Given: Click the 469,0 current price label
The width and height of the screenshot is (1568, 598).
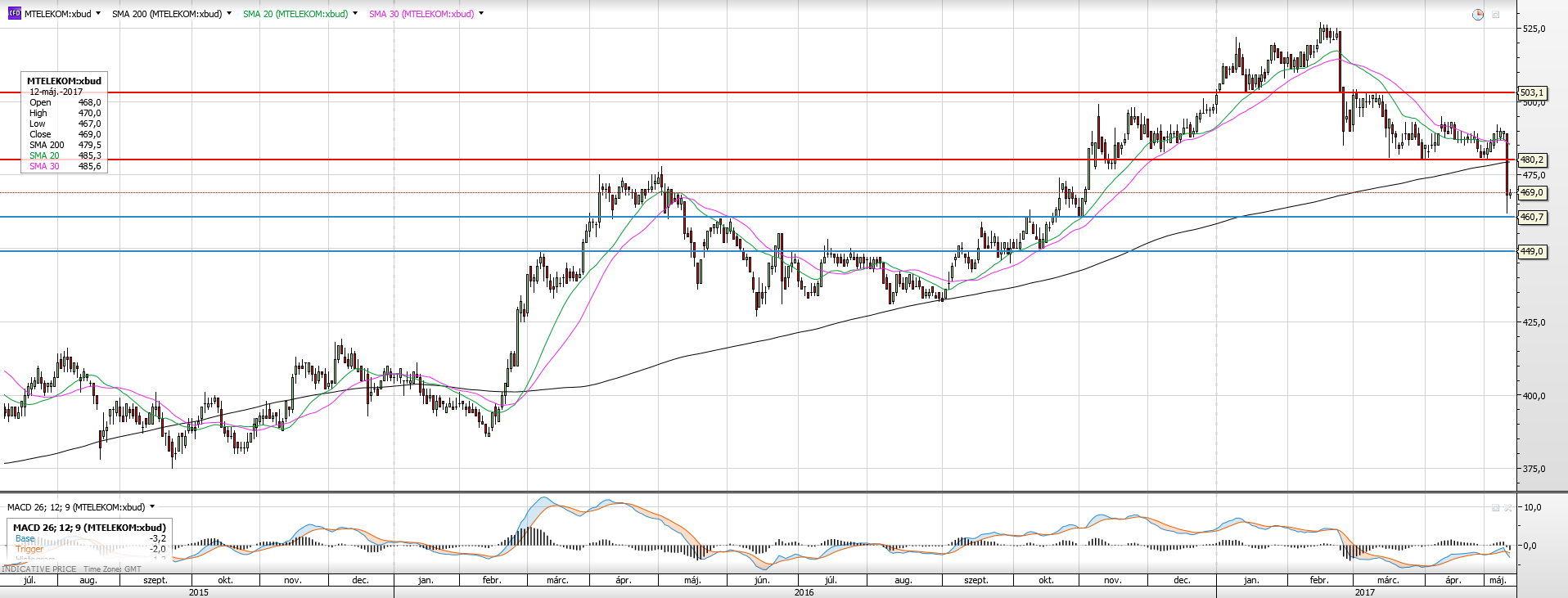Looking at the screenshot, I should point(1533,192).
